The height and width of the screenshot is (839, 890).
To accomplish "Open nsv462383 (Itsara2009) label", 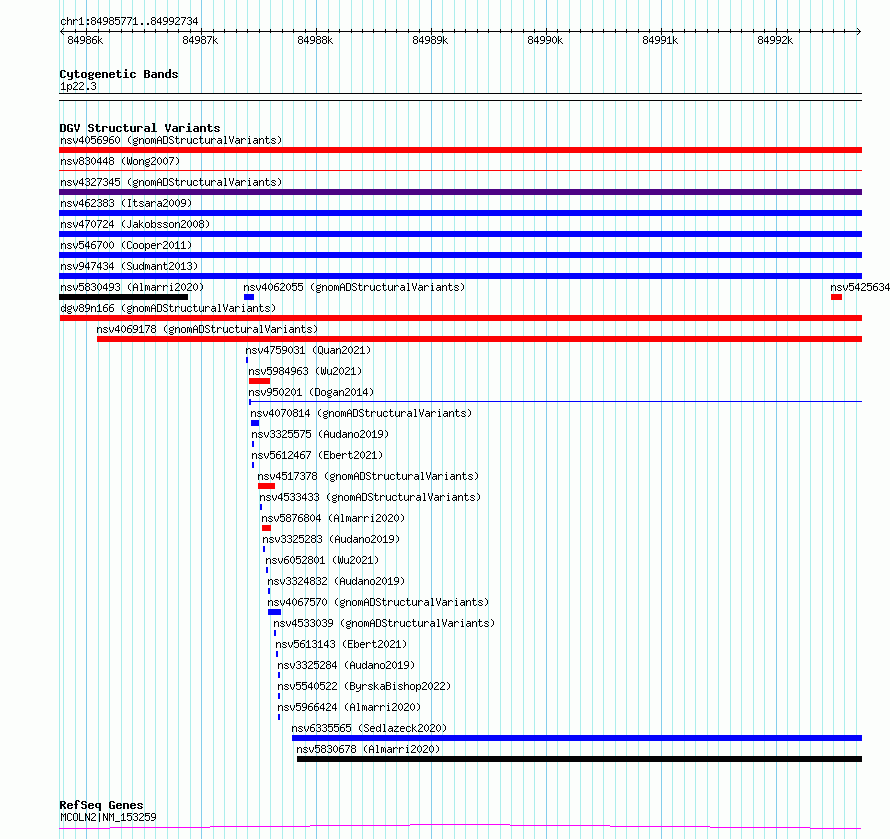I will [126, 203].
